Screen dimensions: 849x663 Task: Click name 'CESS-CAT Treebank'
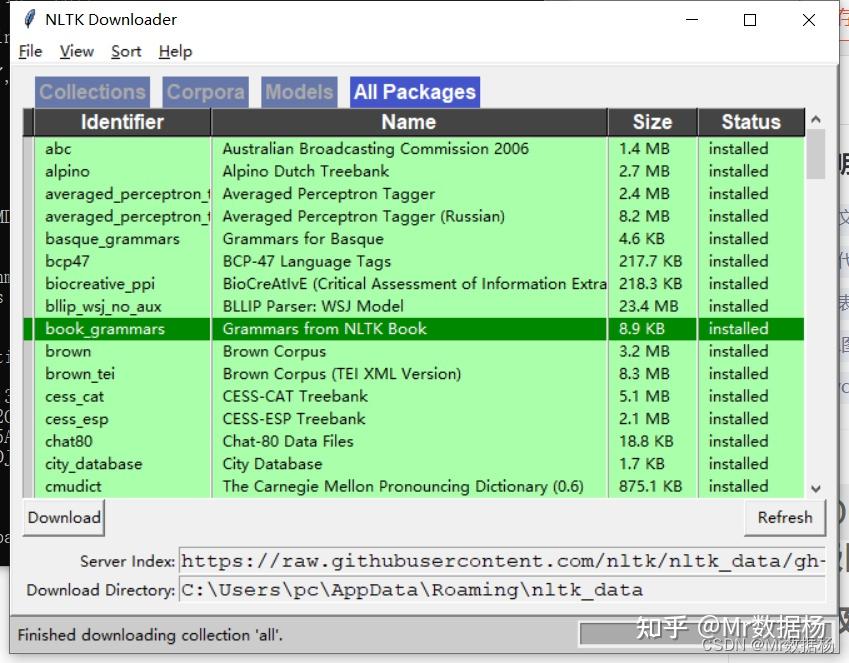(295, 396)
